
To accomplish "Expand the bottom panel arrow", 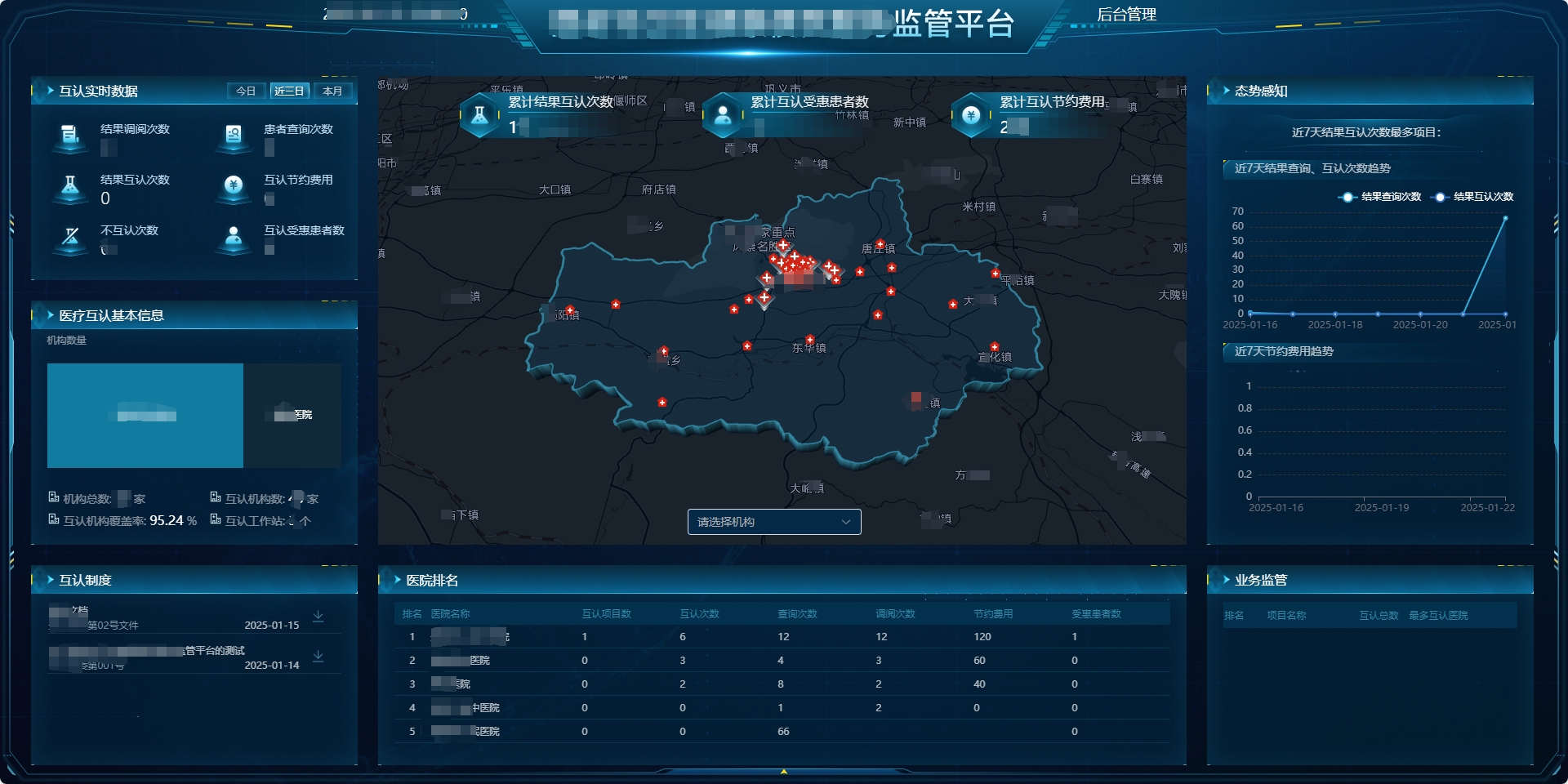I will pos(784,771).
